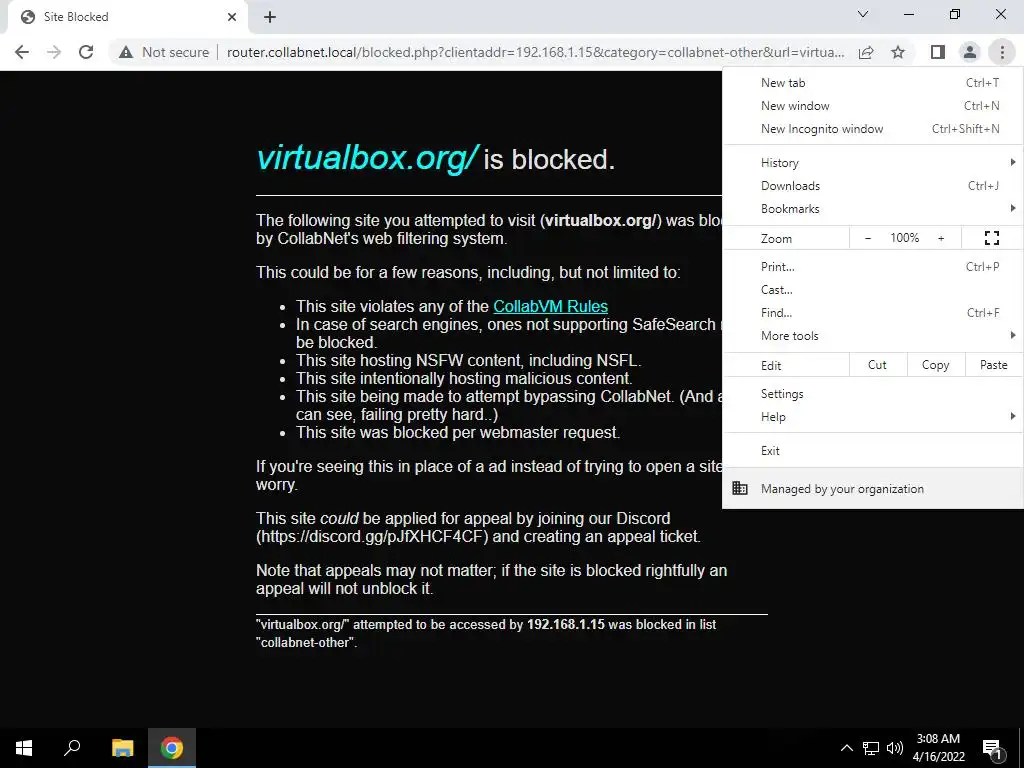This screenshot has width=1024, height=768.
Task: Click the browser back arrow
Action: 22,52
